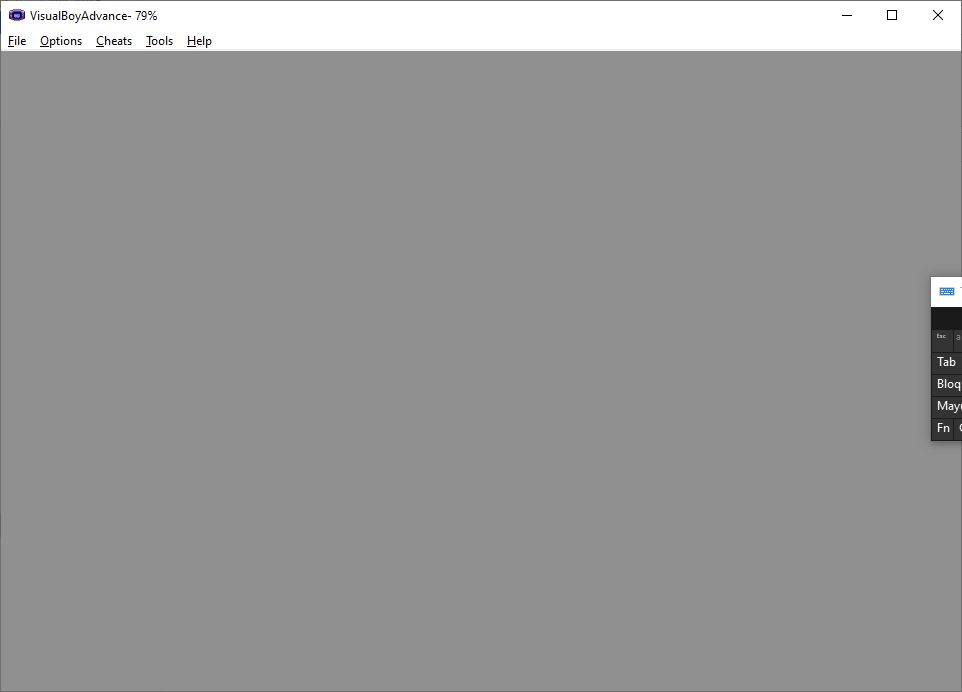The image size is (962, 692).
Task: Maximize the VisualBoyAdvance window
Action: click(x=892, y=15)
